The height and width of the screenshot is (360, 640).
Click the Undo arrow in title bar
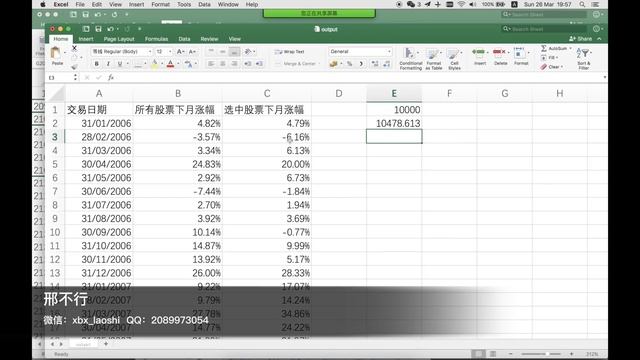(x=110, y=29)
